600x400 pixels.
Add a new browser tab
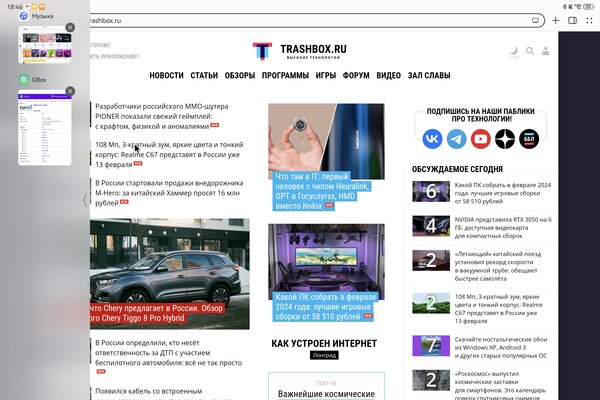click(x=556, y=20)
